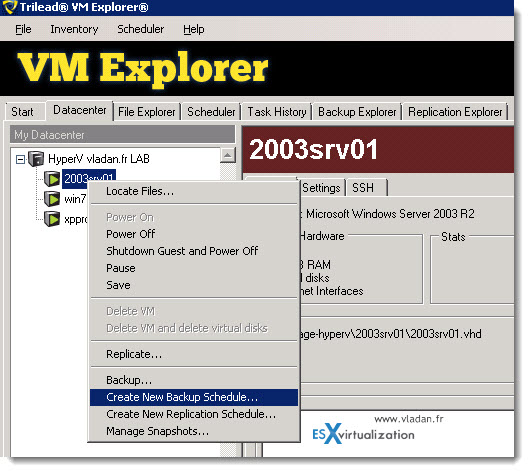
Task: Click the datacenter tree scroll up arrow
Action: (x=228, y=155)
